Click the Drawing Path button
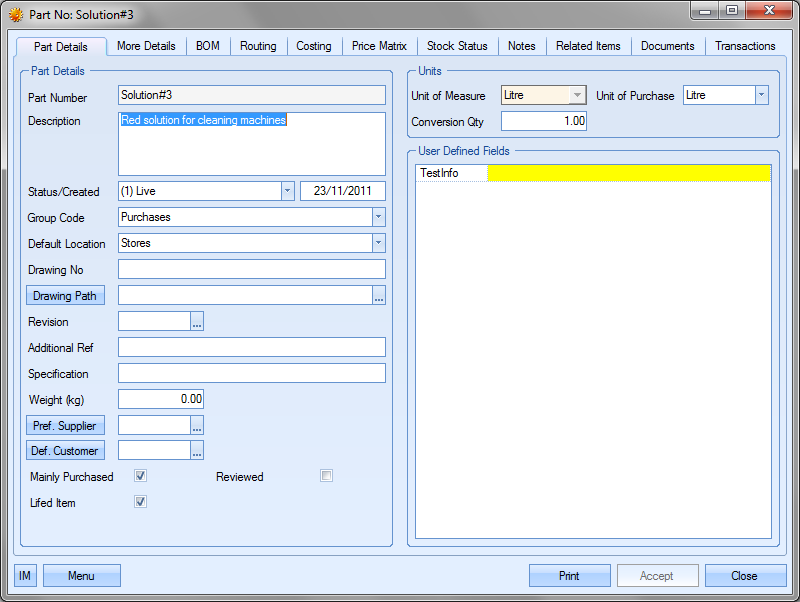Image resolution: width=800 pixels, height=602 pixels. coord(65,296)
